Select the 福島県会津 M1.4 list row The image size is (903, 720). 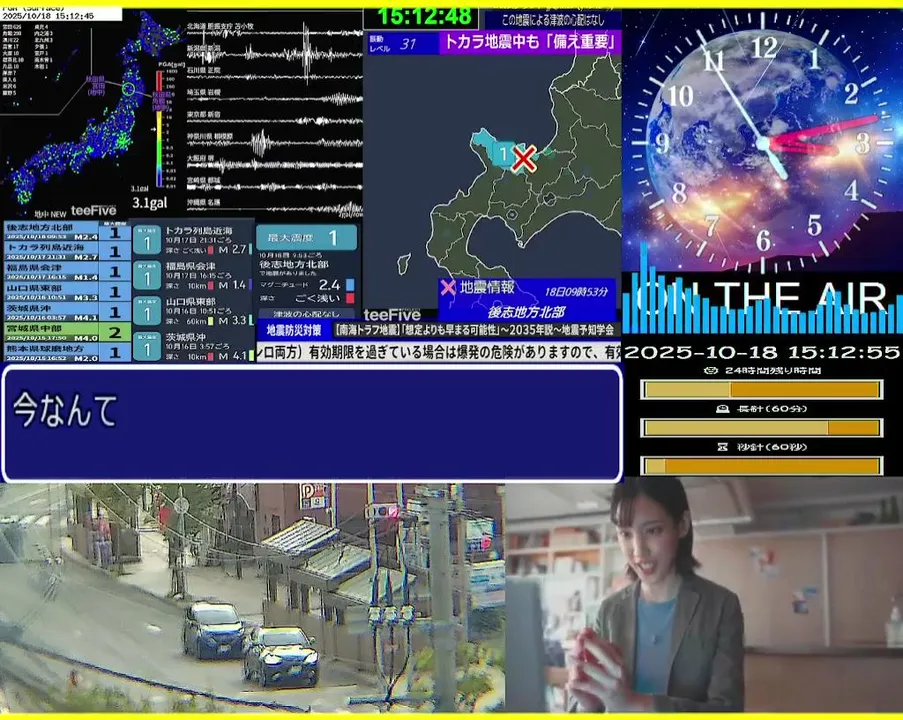[67, 271]
